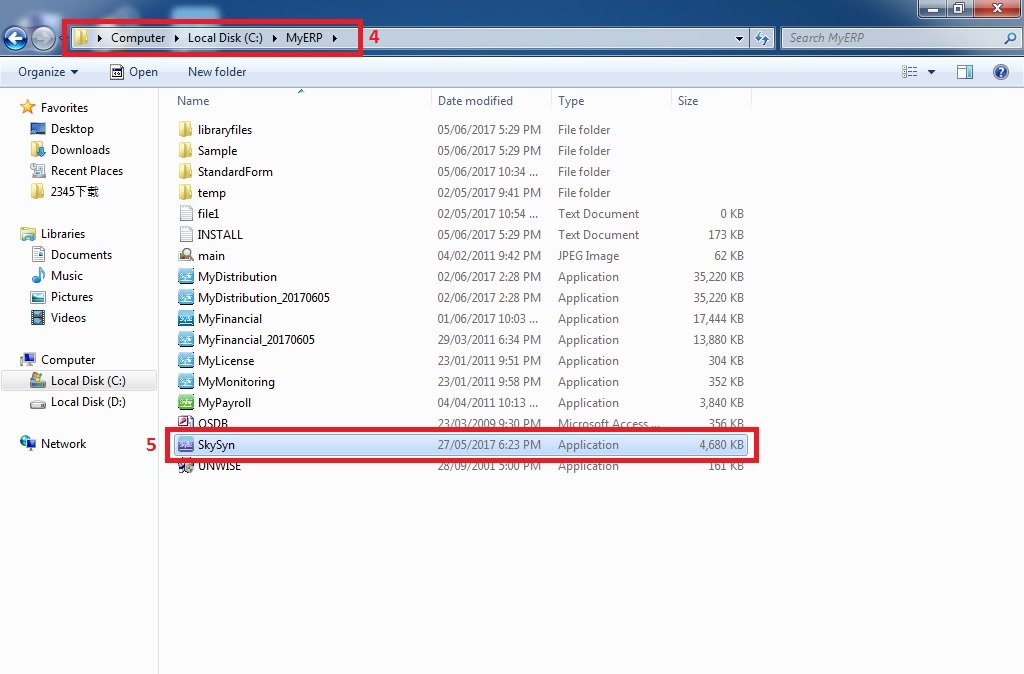Click the SkySyn application icon
1024x674 pixels.
(x=185, y=445)
